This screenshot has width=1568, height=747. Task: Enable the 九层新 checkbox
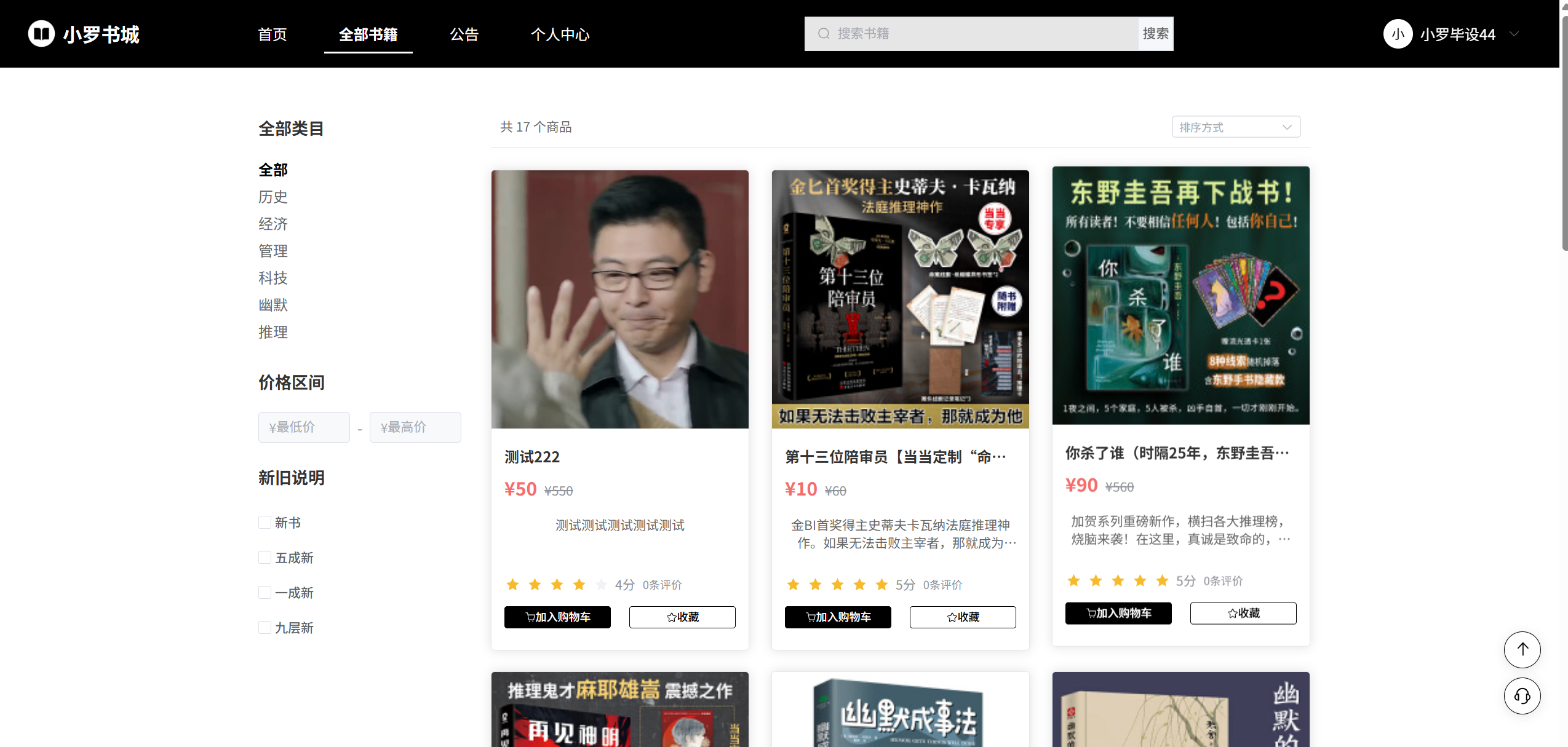click(265, 628)
